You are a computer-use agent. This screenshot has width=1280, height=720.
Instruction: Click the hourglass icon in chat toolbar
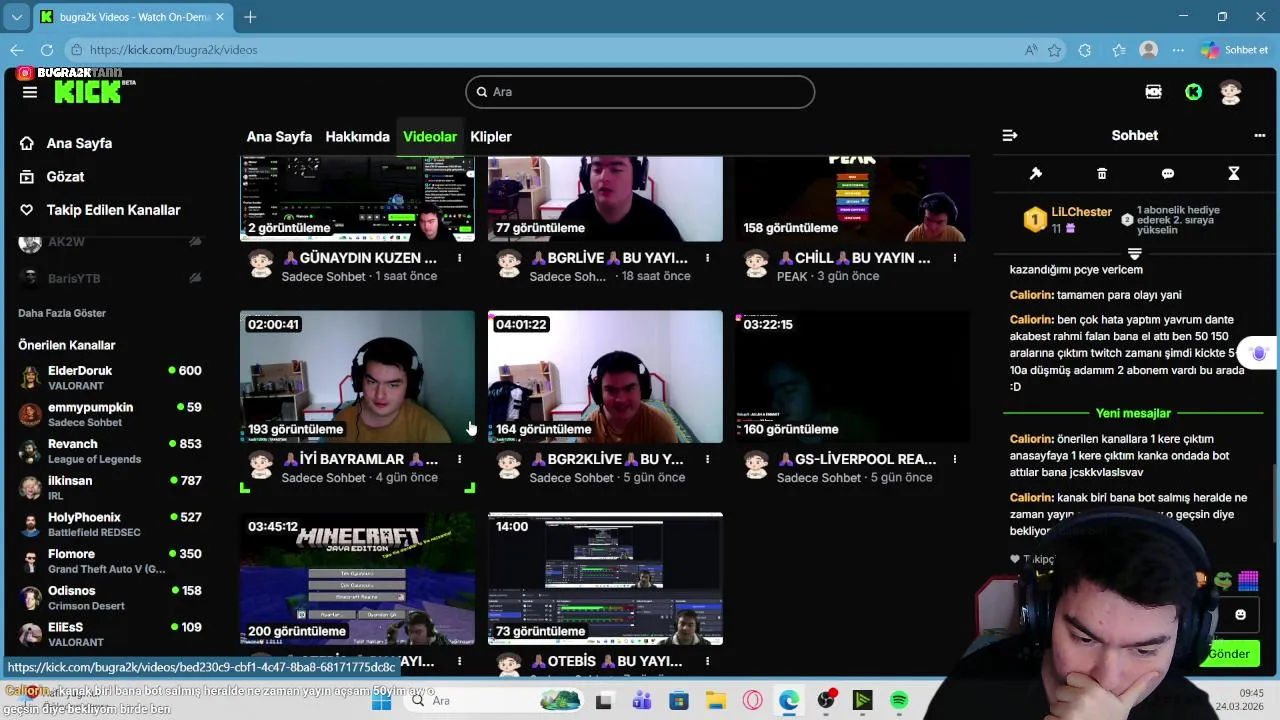tap(1234, 173)
